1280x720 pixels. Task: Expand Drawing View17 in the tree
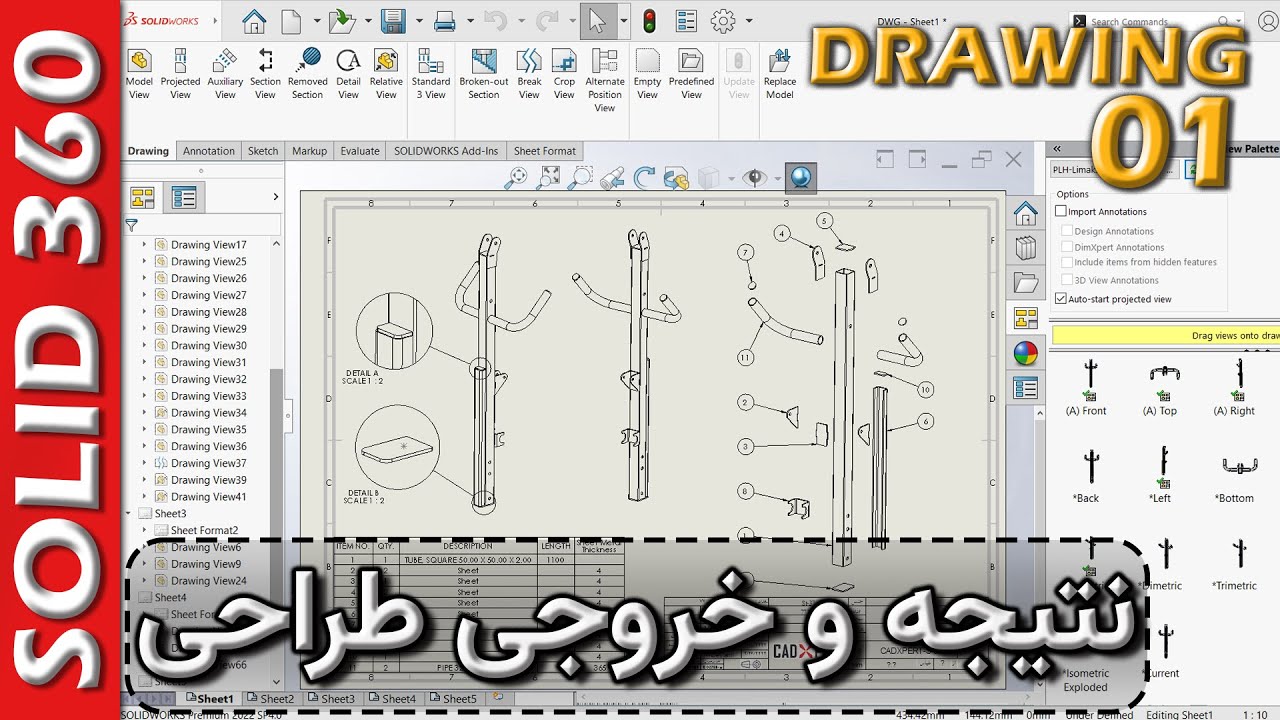144,244
